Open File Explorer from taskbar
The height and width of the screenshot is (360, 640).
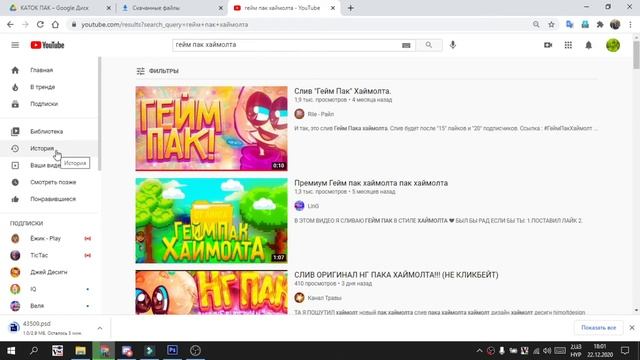click(80, 351)
